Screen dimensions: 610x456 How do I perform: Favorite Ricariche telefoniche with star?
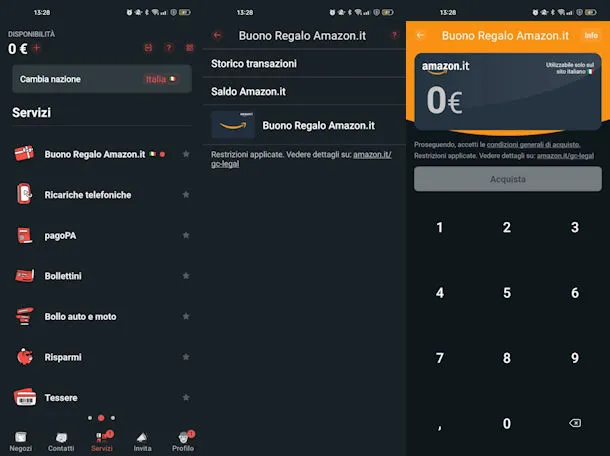(186, 195)
